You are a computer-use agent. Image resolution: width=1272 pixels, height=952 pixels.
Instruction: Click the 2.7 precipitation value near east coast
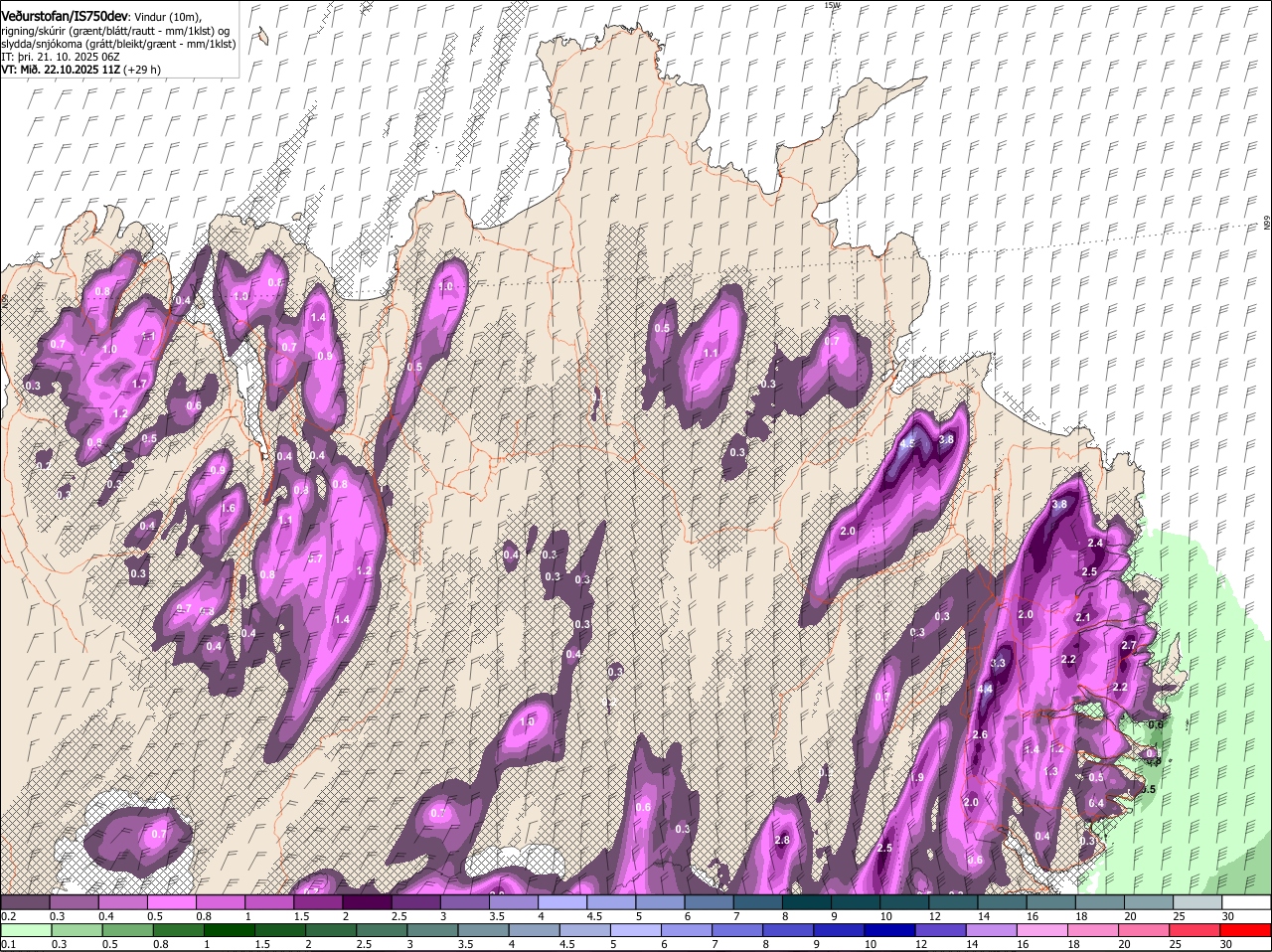click(1128, 645)
